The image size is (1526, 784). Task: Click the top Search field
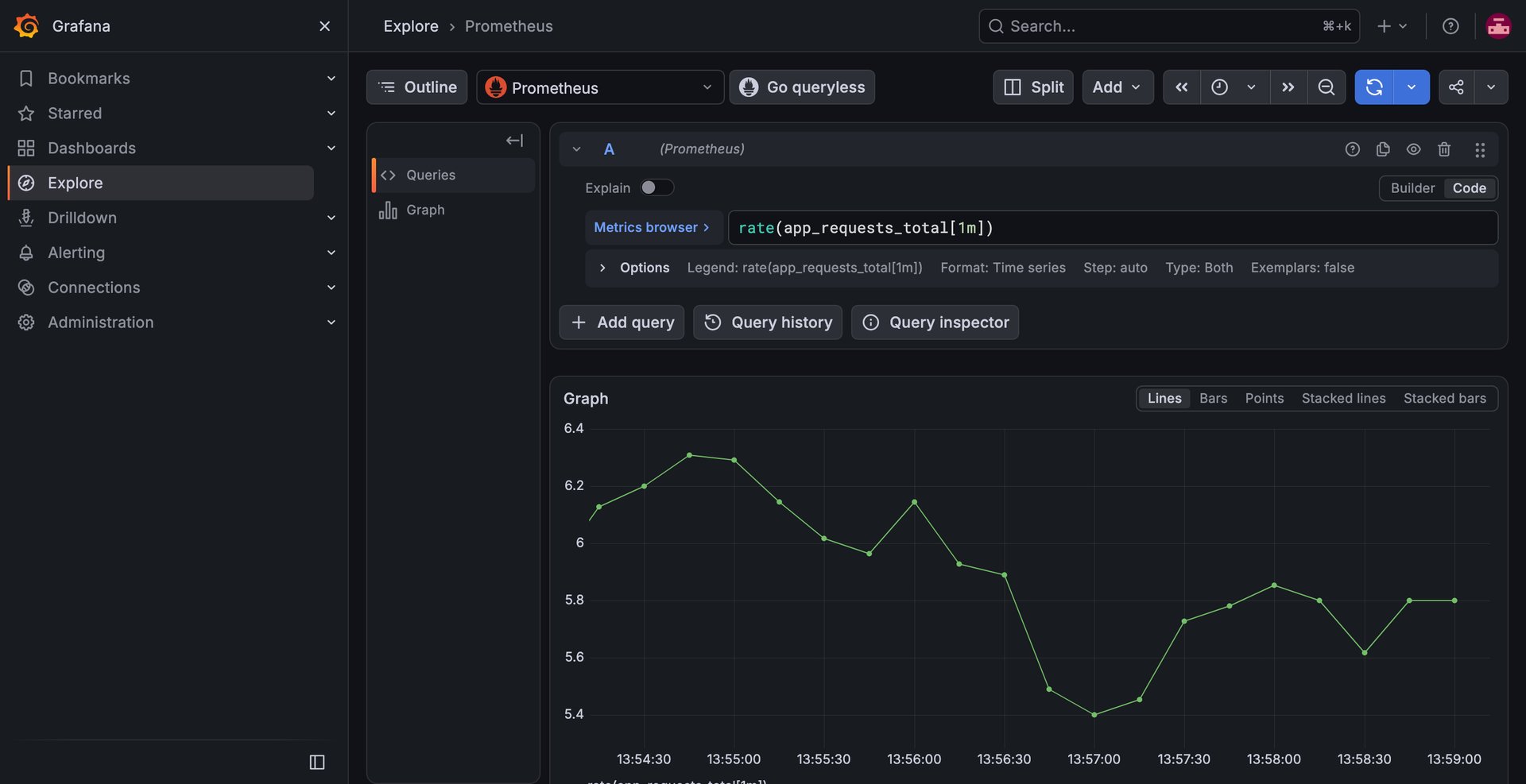click(1169, 26)
